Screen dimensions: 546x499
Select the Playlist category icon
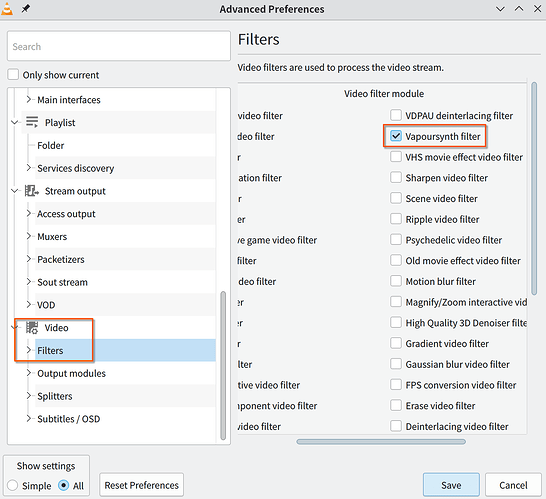(x=32, y=122)
